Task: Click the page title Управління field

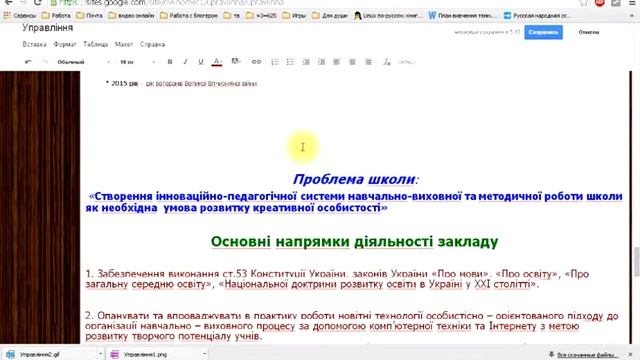Action: click(x=47, y=28)
